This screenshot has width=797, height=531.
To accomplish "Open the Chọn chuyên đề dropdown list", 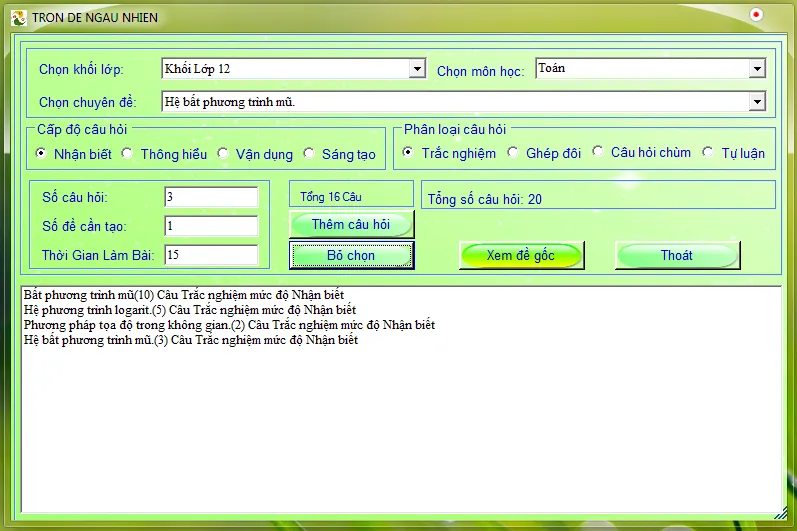I will (757, 102).
